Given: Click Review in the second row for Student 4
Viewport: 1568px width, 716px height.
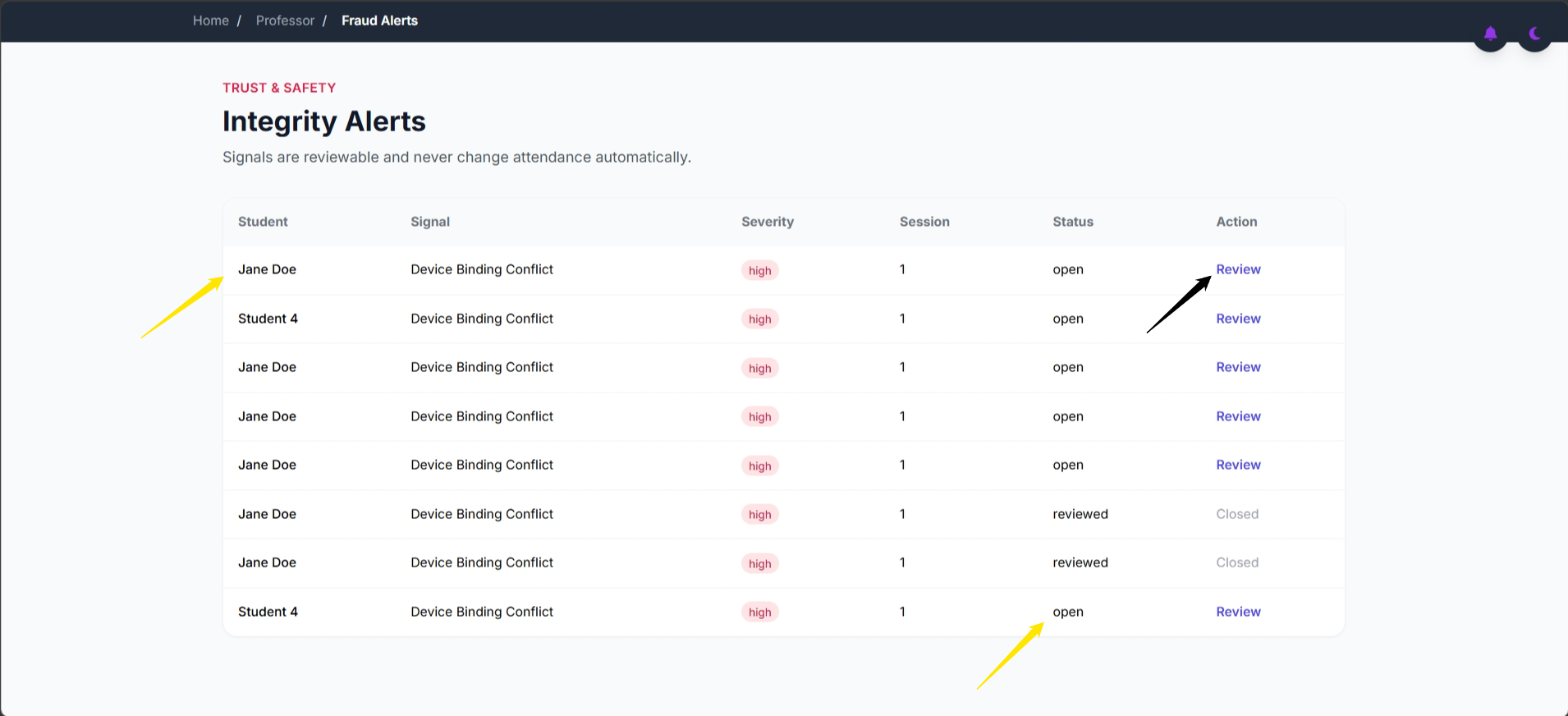Looking at the screenshot, I should coord(1238,319).
